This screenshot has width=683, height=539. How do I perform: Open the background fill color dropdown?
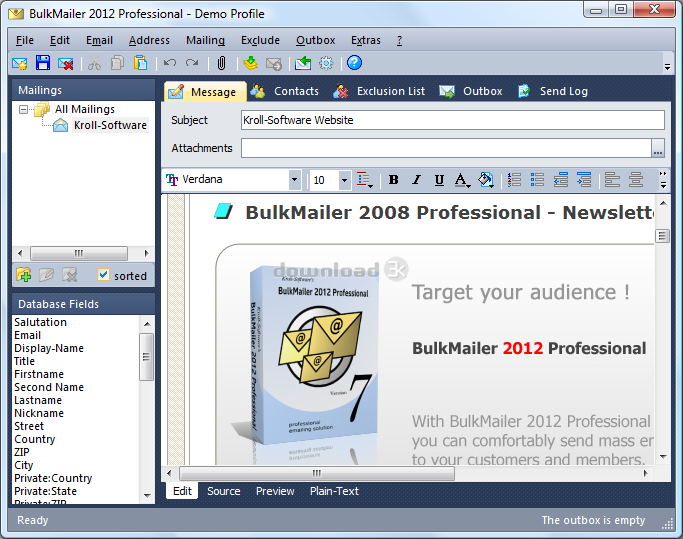[x=486, y=180]
